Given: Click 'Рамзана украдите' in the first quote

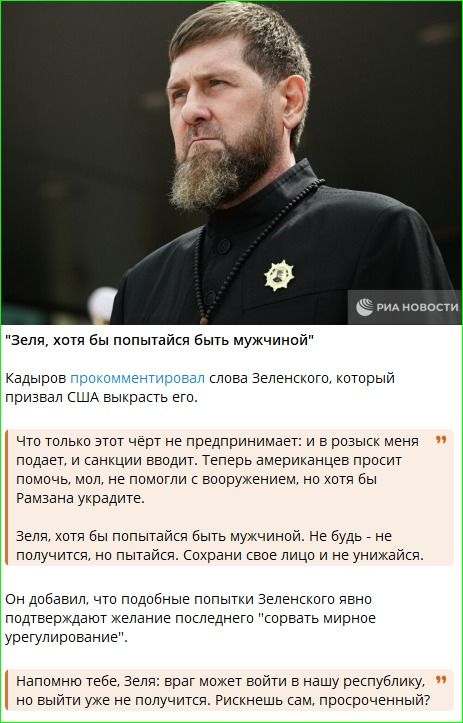Looking at the screenshot, I should (80, 499).
